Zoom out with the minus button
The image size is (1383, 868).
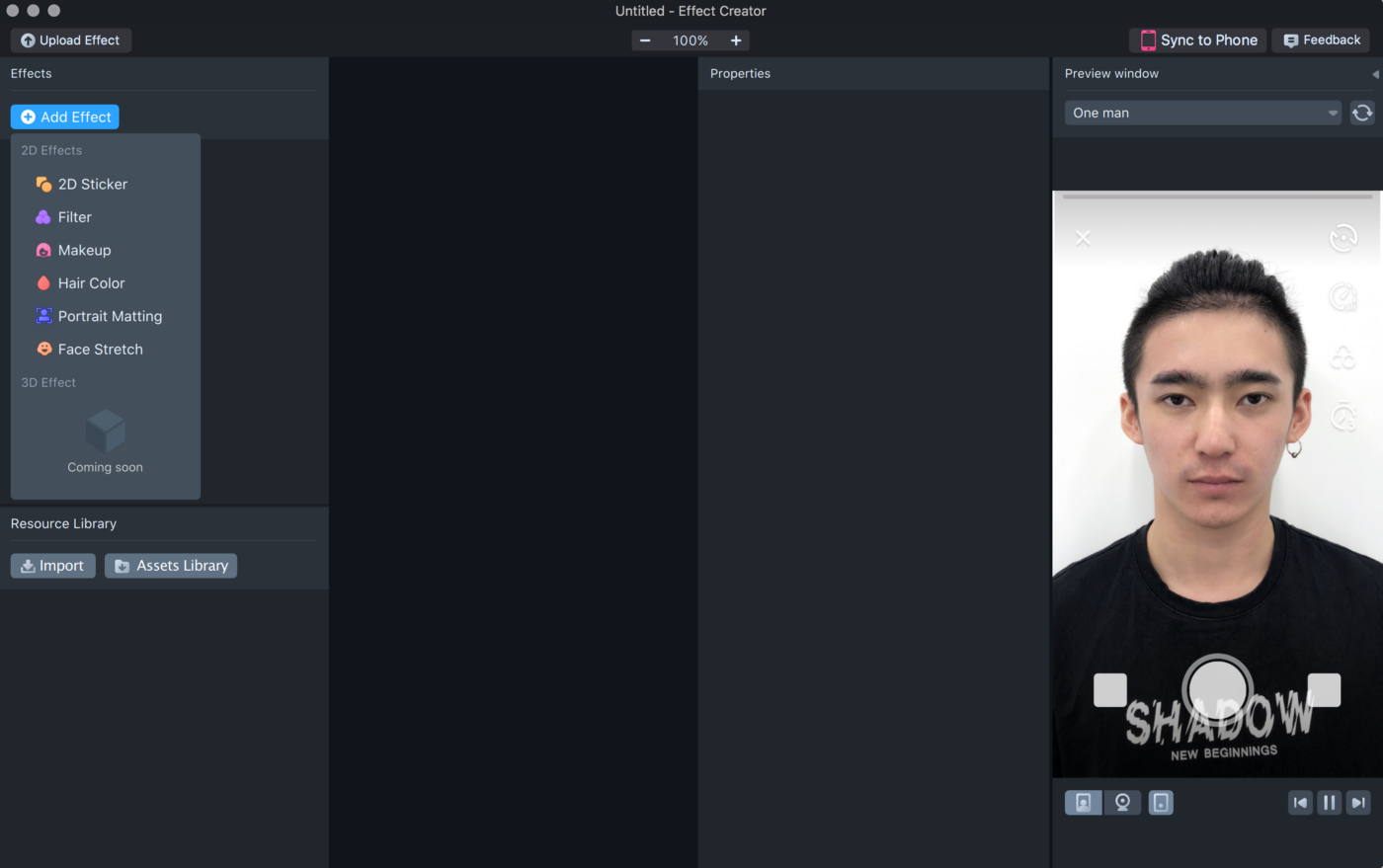[x=645, y=40]
